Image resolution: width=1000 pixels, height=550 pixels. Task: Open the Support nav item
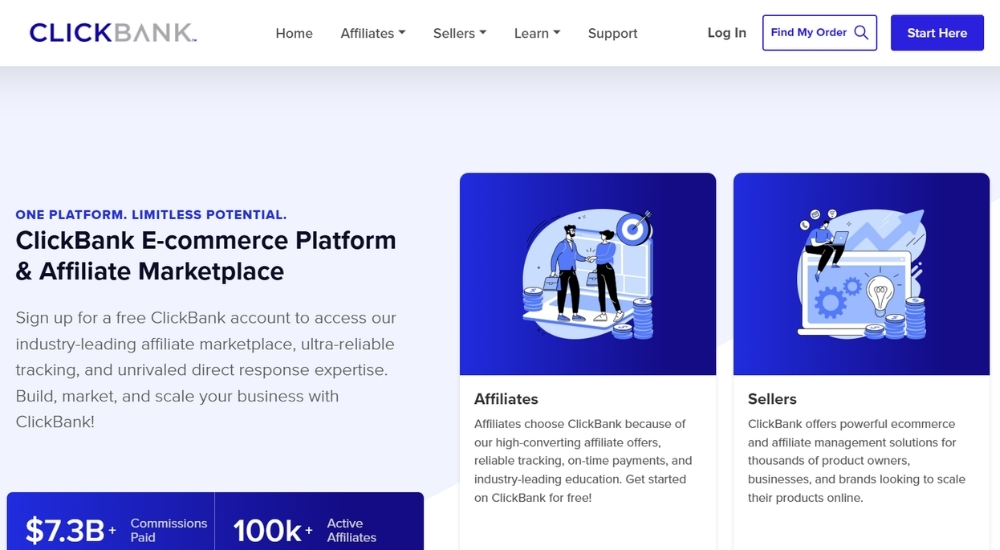[612, 33]
